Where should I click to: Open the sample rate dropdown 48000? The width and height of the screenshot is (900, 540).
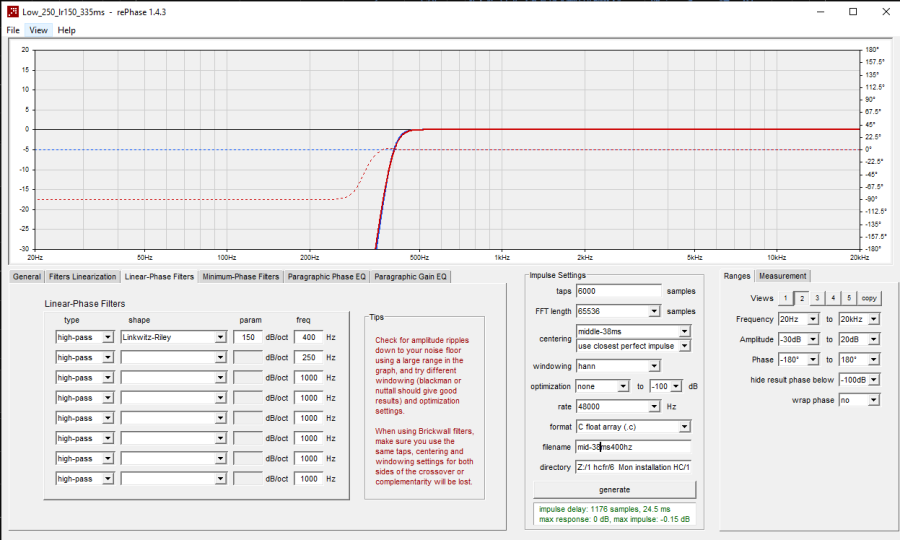(618, 406)
